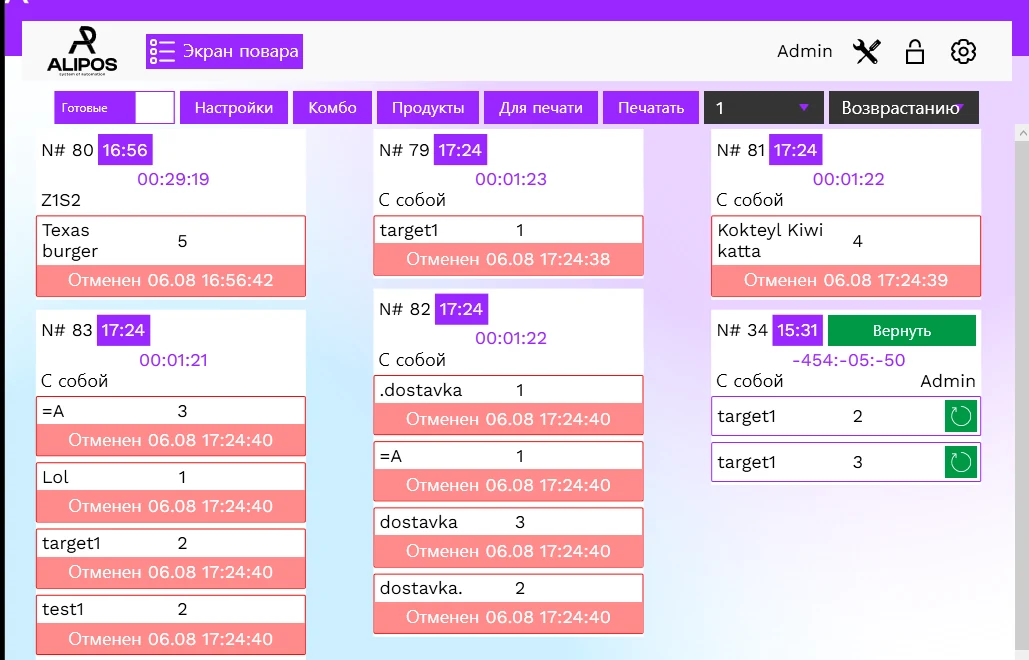Expand the dropdown showing 1
This screenshot has width=1029, height=660.
click(x=763, y=108)
